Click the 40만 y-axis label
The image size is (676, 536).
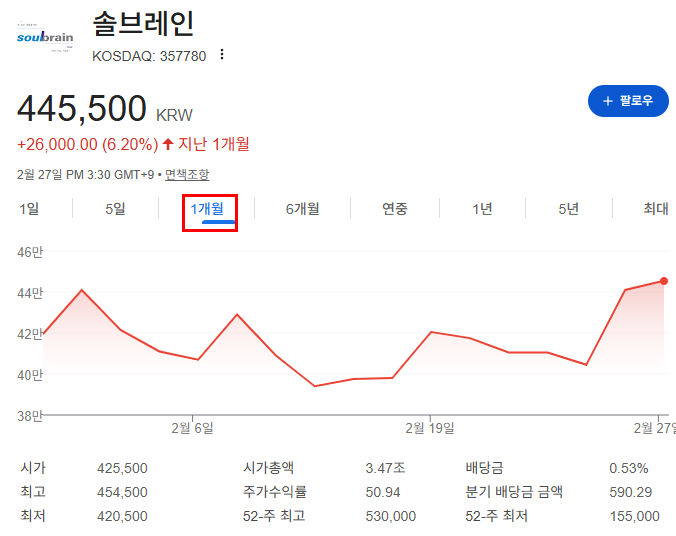(30, 375)
